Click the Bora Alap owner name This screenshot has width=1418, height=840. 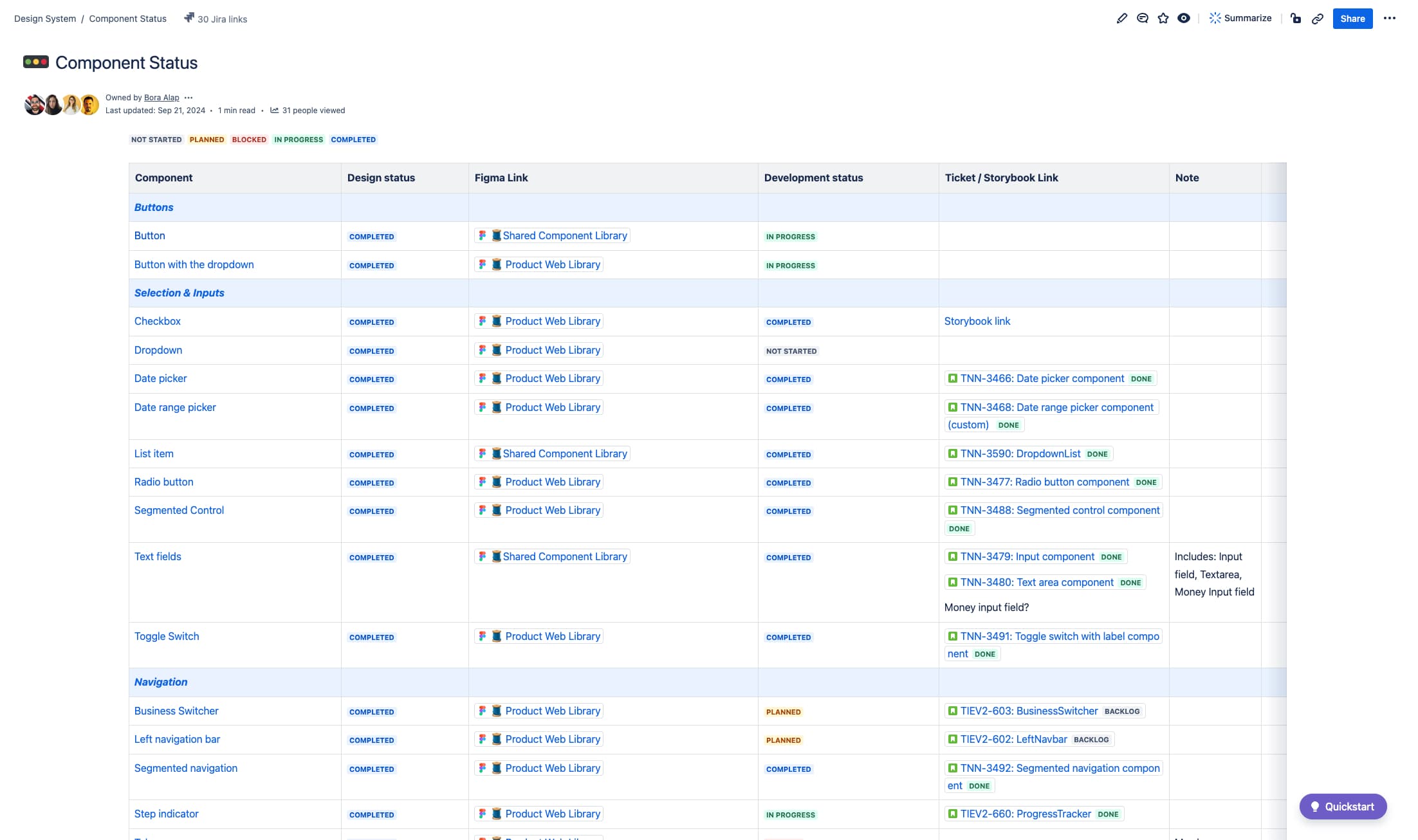tap(161, 98)
